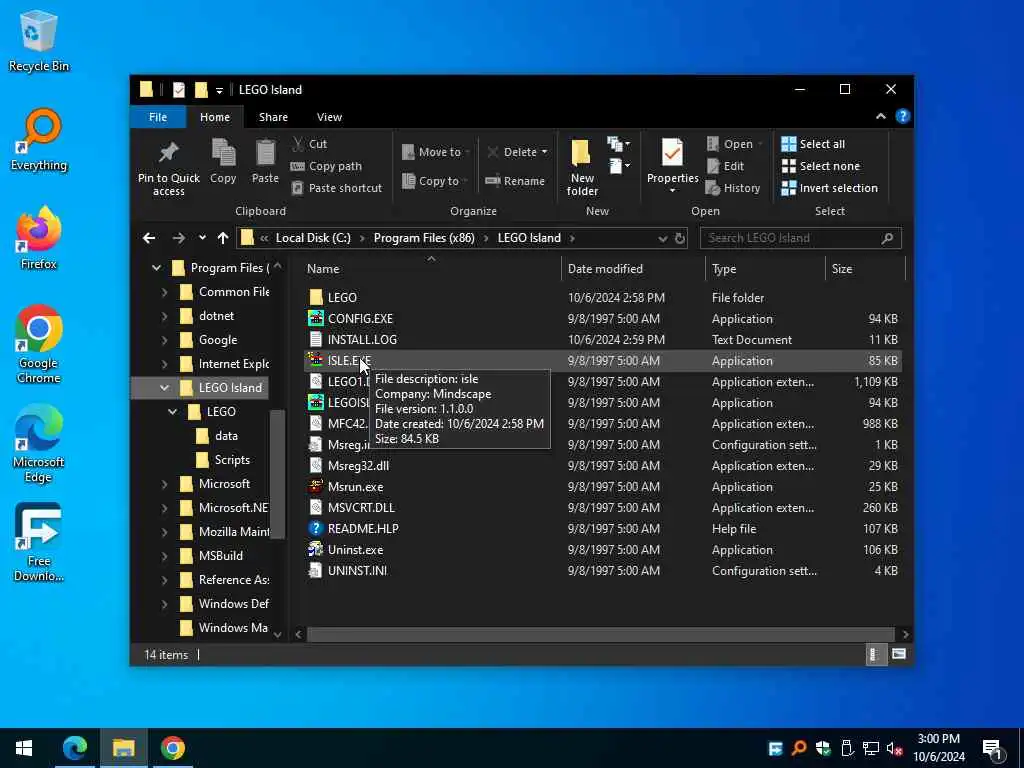Open Explorer Help question mark icon
Screen dimensions: 1024x768
903,116
